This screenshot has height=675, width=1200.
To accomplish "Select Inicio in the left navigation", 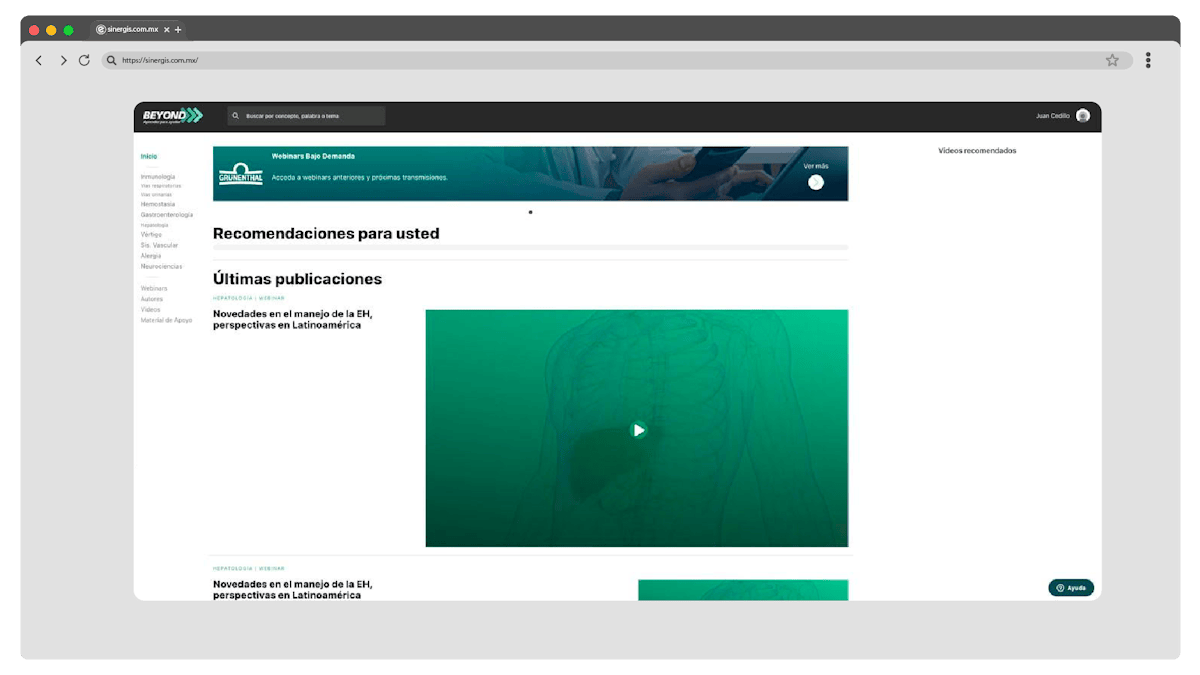I will (x=148, y=156).
